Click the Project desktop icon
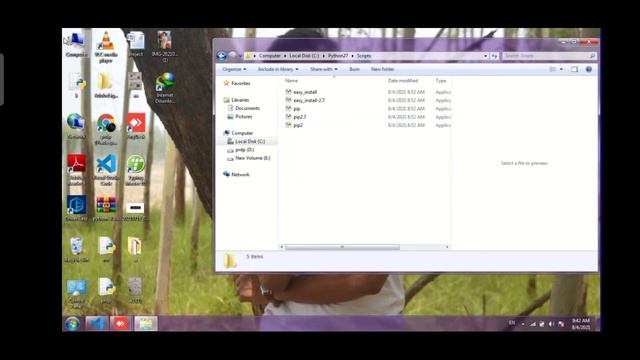This screenshot has height=360, width=640. [x=136, y=44]
